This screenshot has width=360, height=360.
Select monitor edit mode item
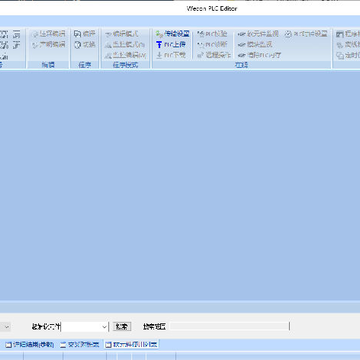[x=125, y=55]
